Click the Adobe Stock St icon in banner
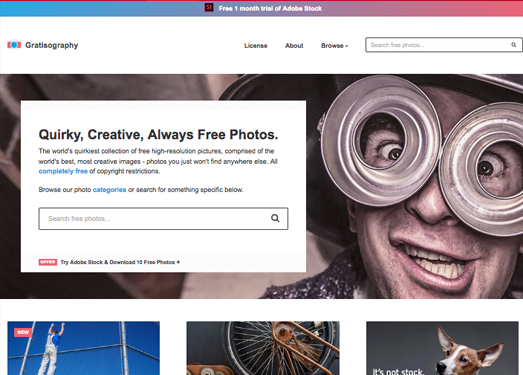This screenshot has width=523, height=375. (209, 7)
